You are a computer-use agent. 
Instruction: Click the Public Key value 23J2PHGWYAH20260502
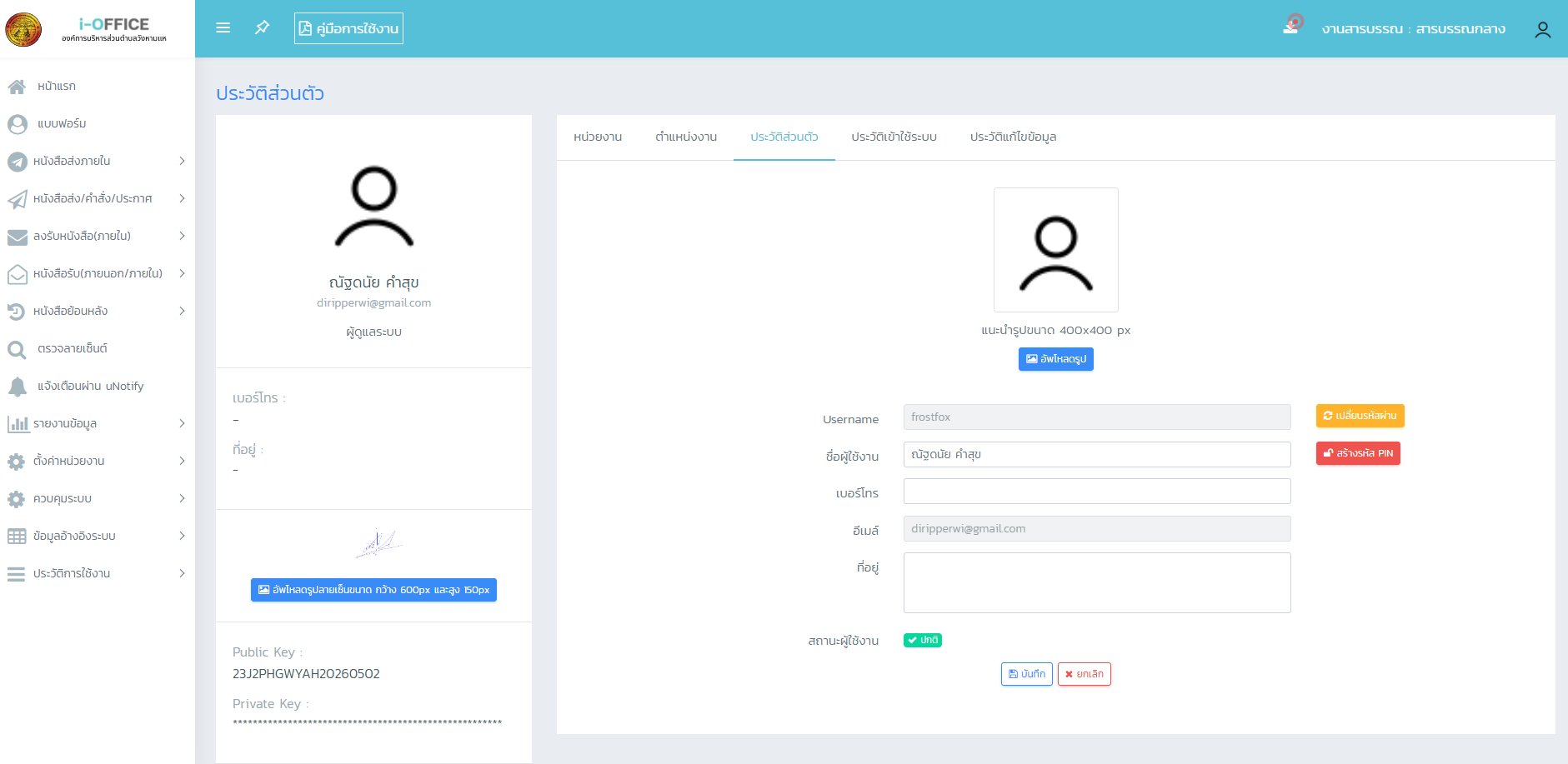[306, 674]
